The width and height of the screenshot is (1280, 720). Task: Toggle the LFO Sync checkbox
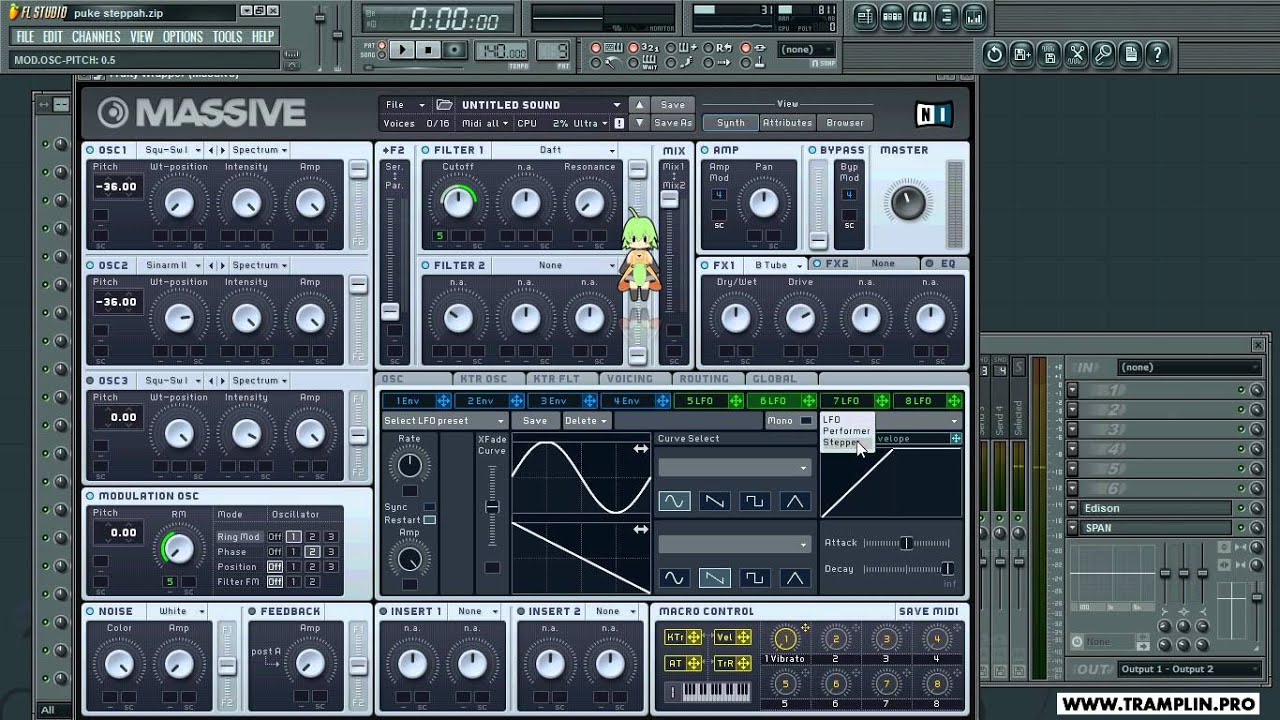[429, 507]
